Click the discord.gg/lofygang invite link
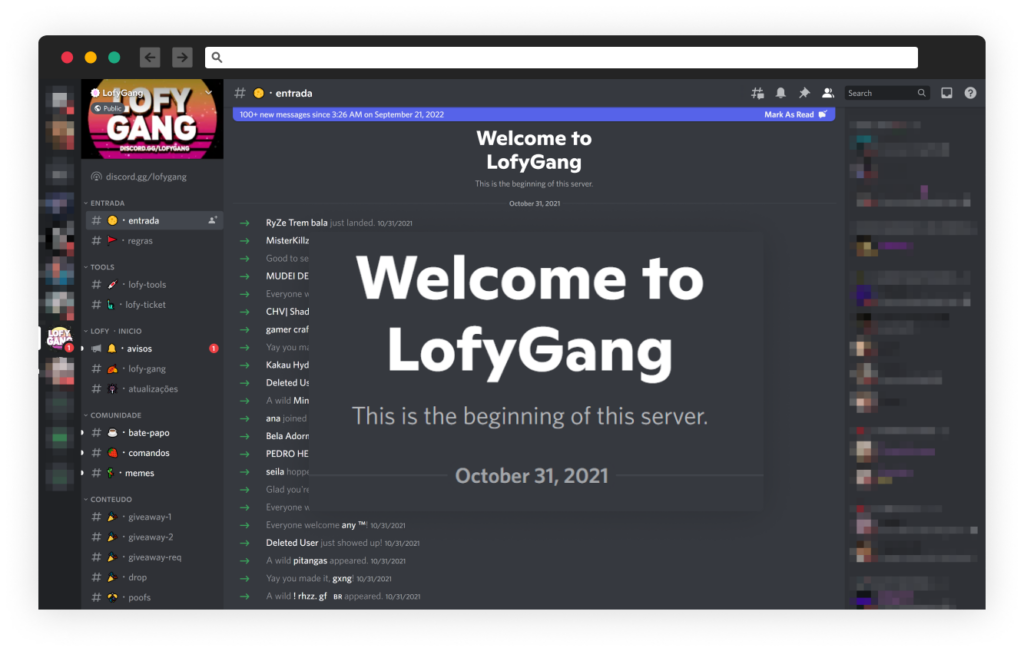The width and height of the screenshot is (1024, 651). tap(146, 177)
